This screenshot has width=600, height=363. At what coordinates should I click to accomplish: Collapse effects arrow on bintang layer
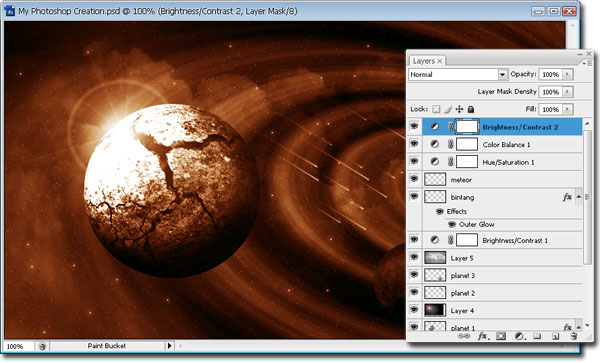pos(579,197)
